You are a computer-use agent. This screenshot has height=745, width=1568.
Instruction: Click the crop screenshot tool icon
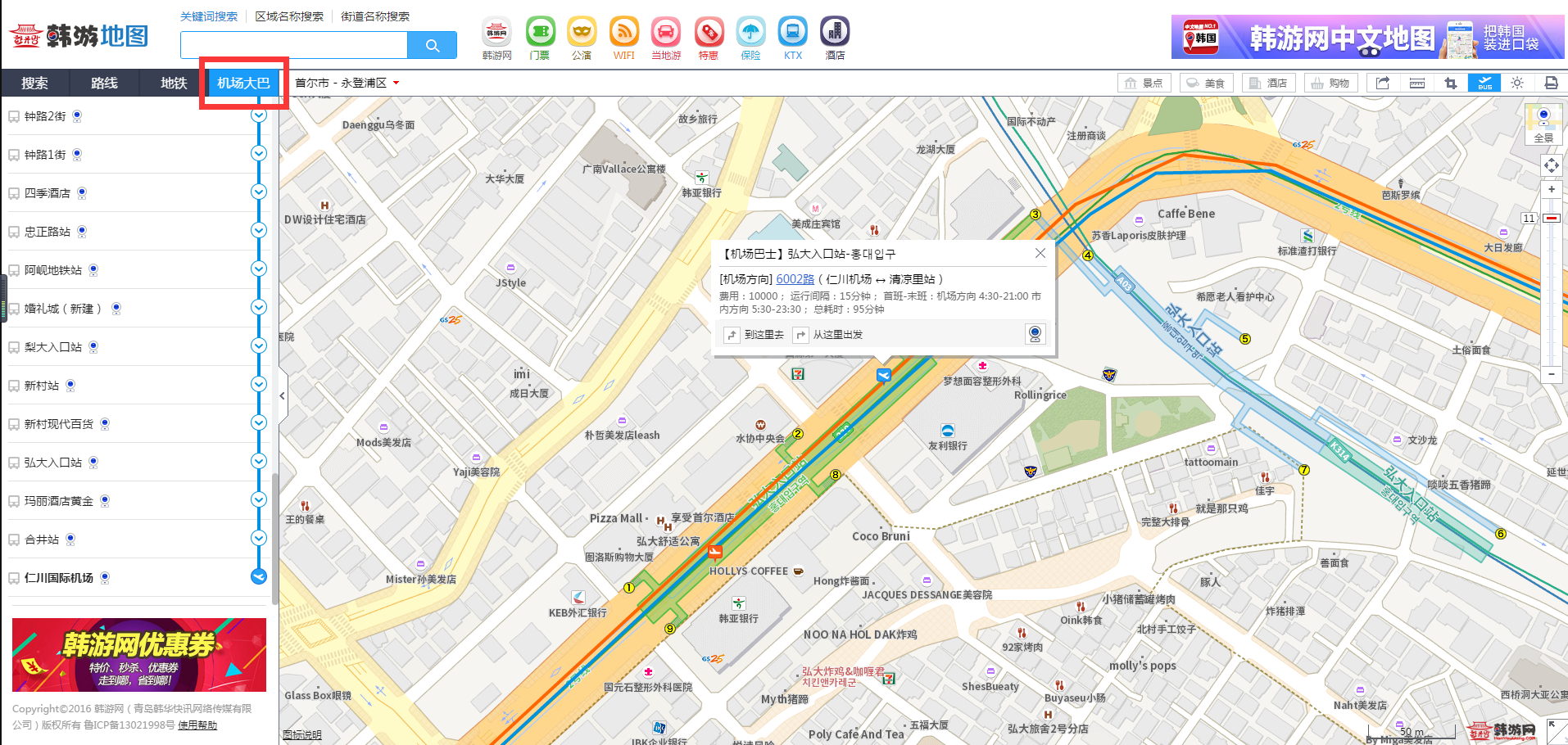point(1450,83)
